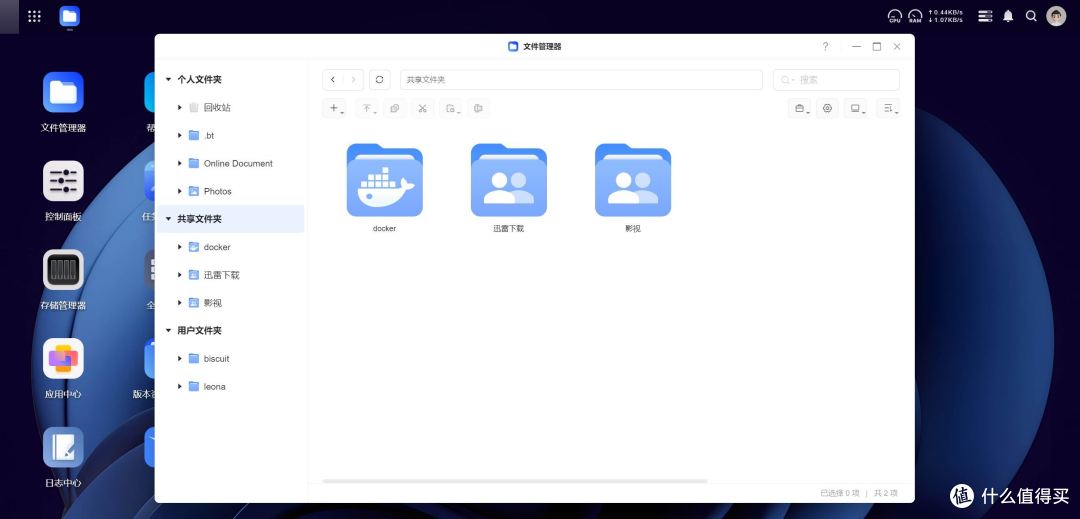This screenshot has width=1080, height=519.
Task: Select biscuit user folder
Action: (216, 359)
